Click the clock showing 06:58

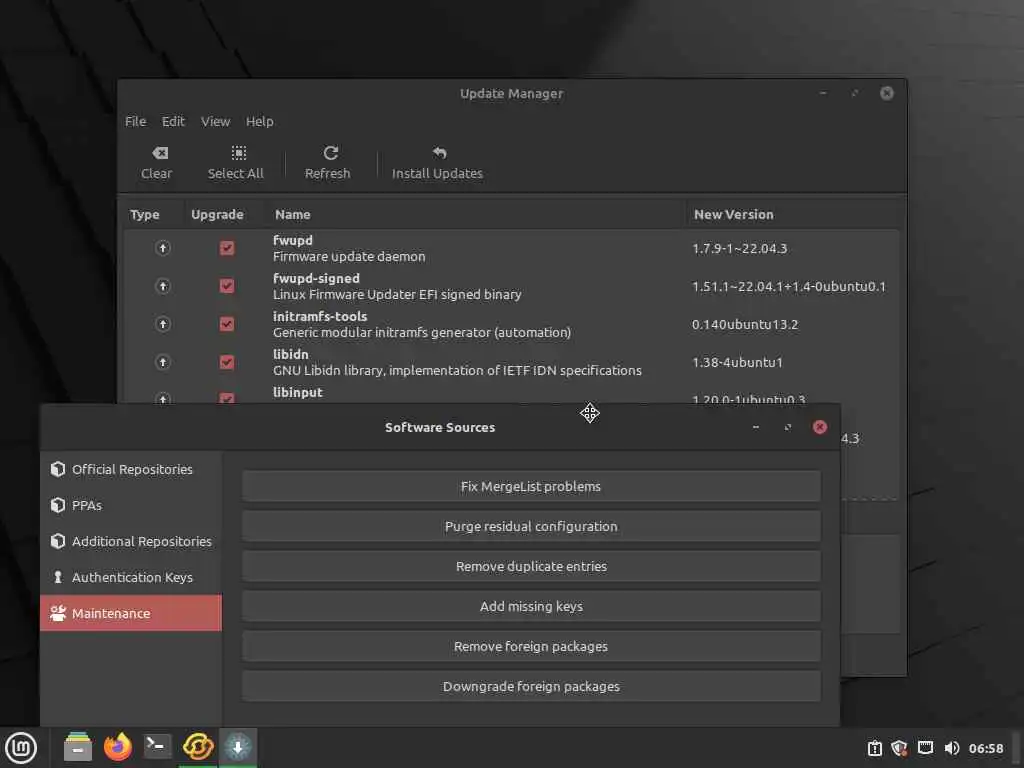[x=985, y=748]
